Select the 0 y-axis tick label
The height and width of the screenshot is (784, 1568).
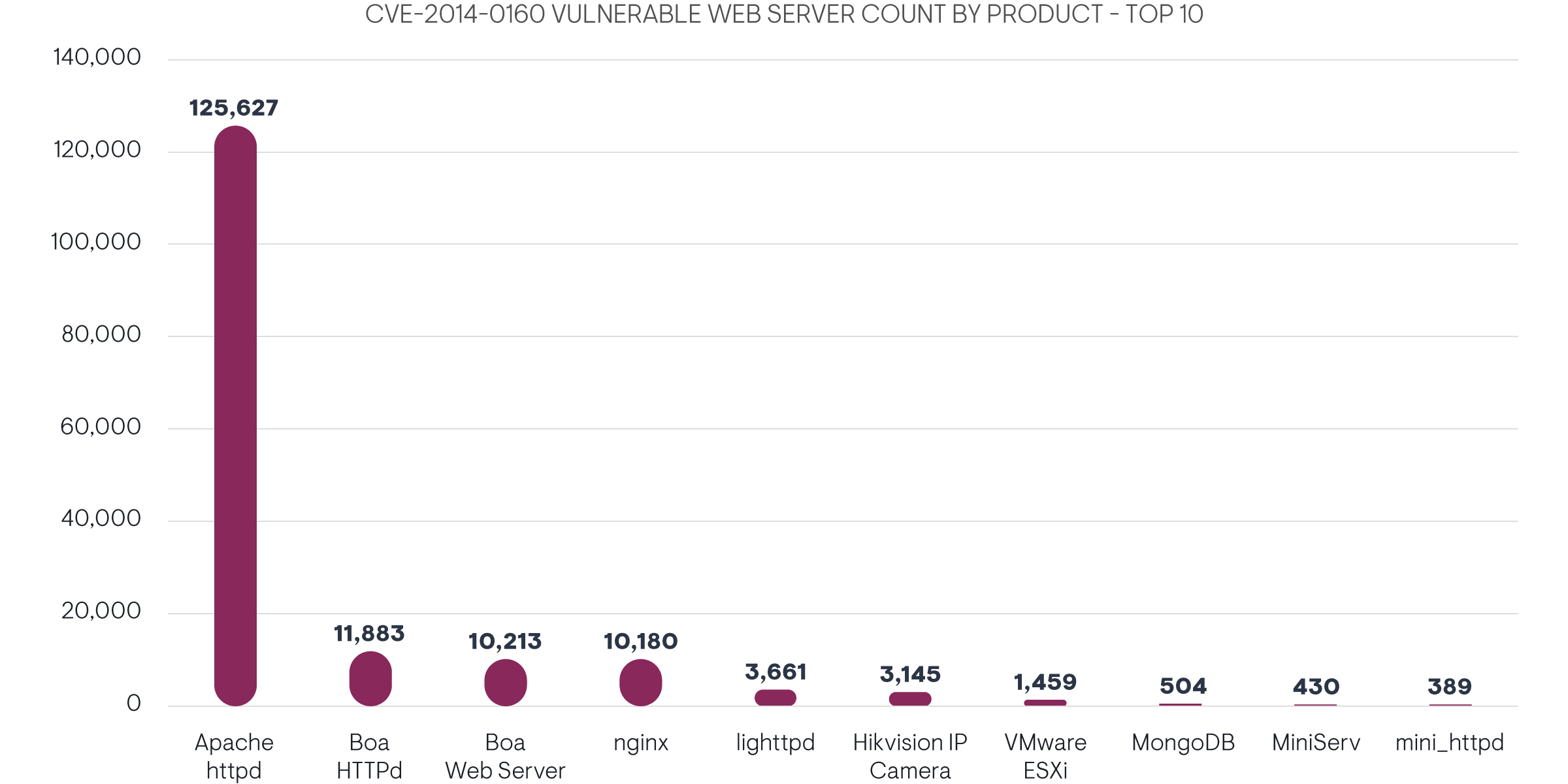pyautogui.click(x=134, y=703)
